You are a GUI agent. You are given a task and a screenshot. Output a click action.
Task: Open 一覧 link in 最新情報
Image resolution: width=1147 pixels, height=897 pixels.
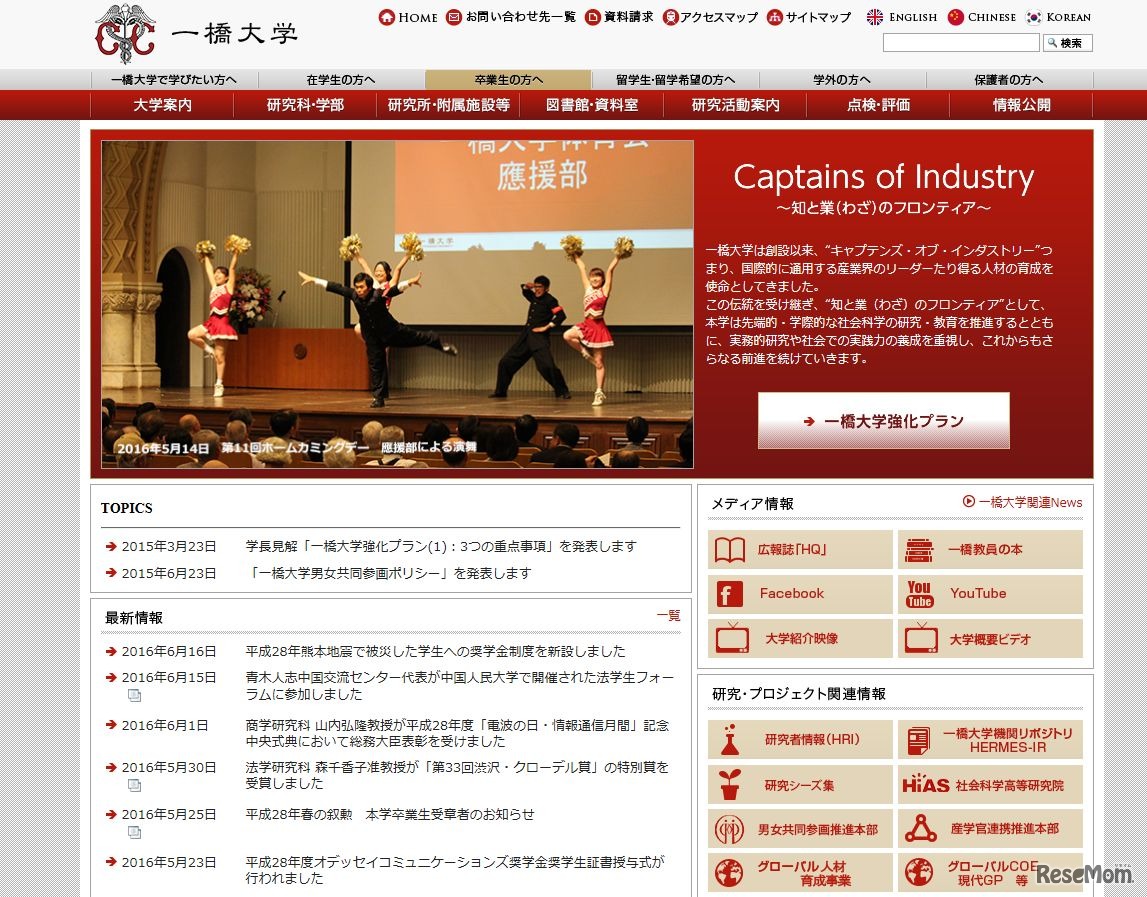[x=668, y=615]
